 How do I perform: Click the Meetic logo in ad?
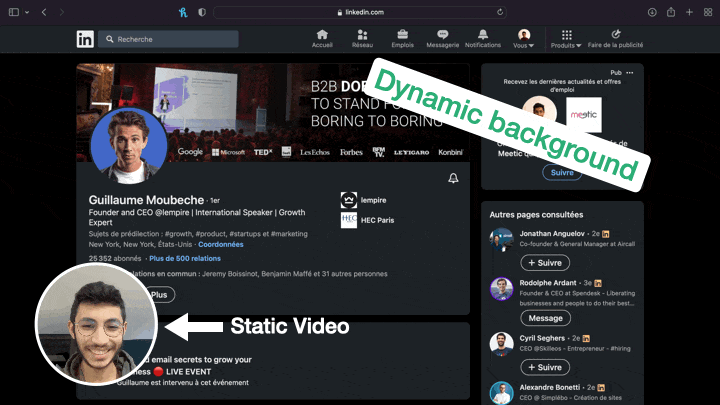[584, 115]
